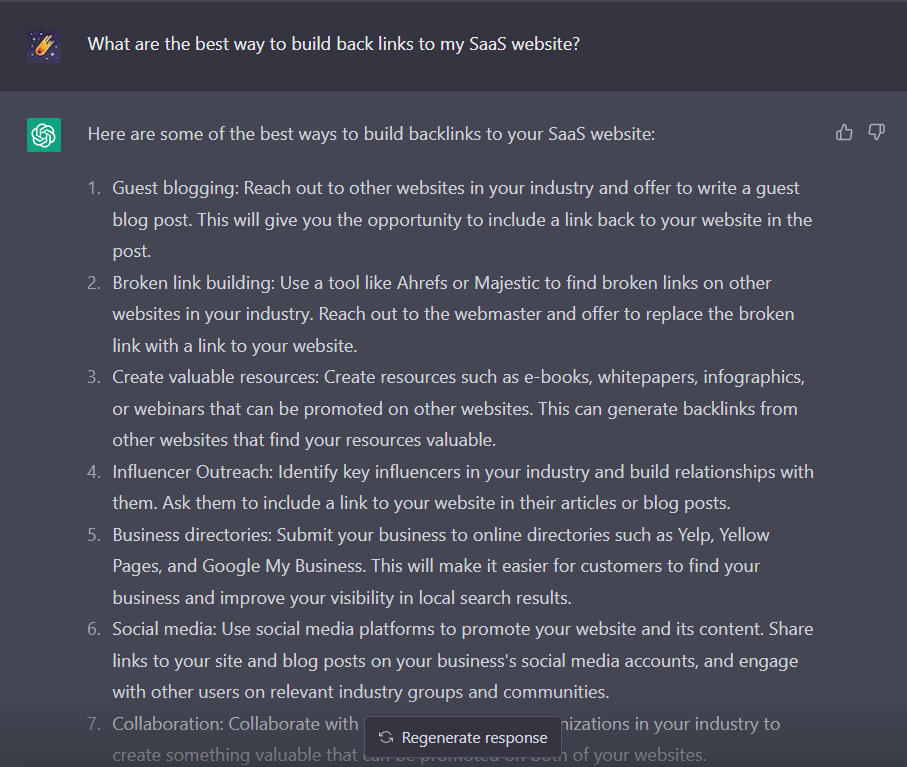Click the thumbs up feedback icon
The height and width of the screenshot is (767, 907).
pyautogui.click(x=844, y=132)
